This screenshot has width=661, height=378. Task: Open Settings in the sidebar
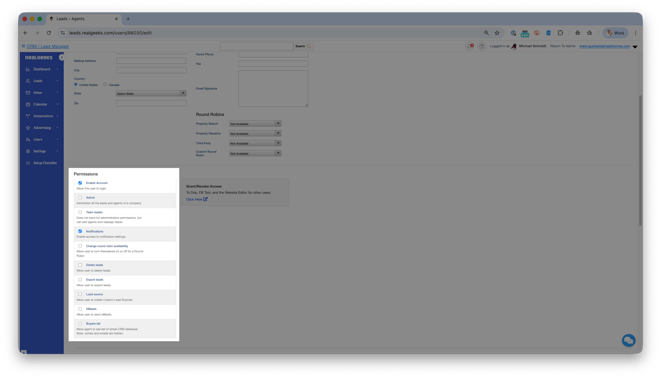[39, 151]
